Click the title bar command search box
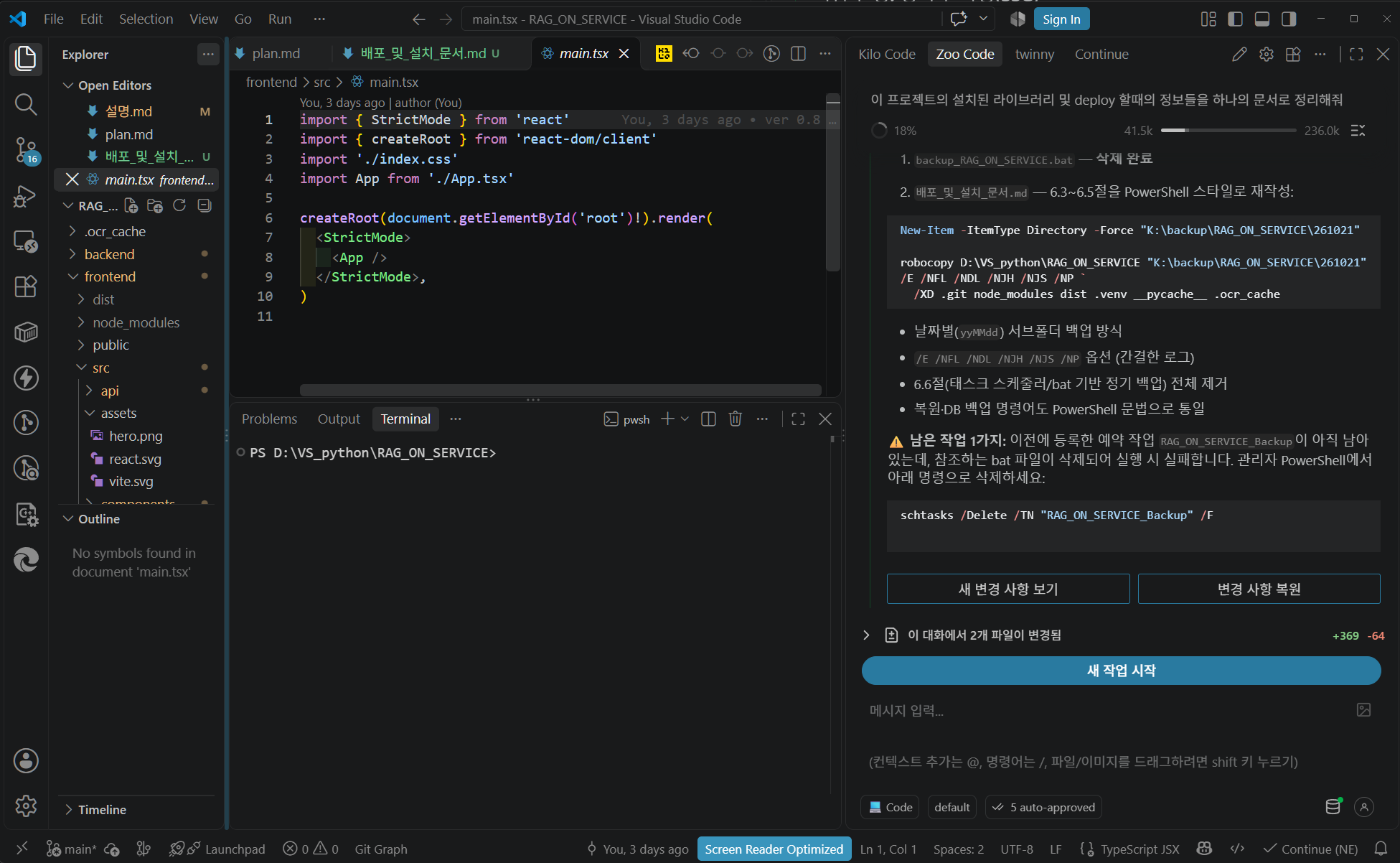The image size is (1400, 863). pyautogui.click(x=703, y=19)
